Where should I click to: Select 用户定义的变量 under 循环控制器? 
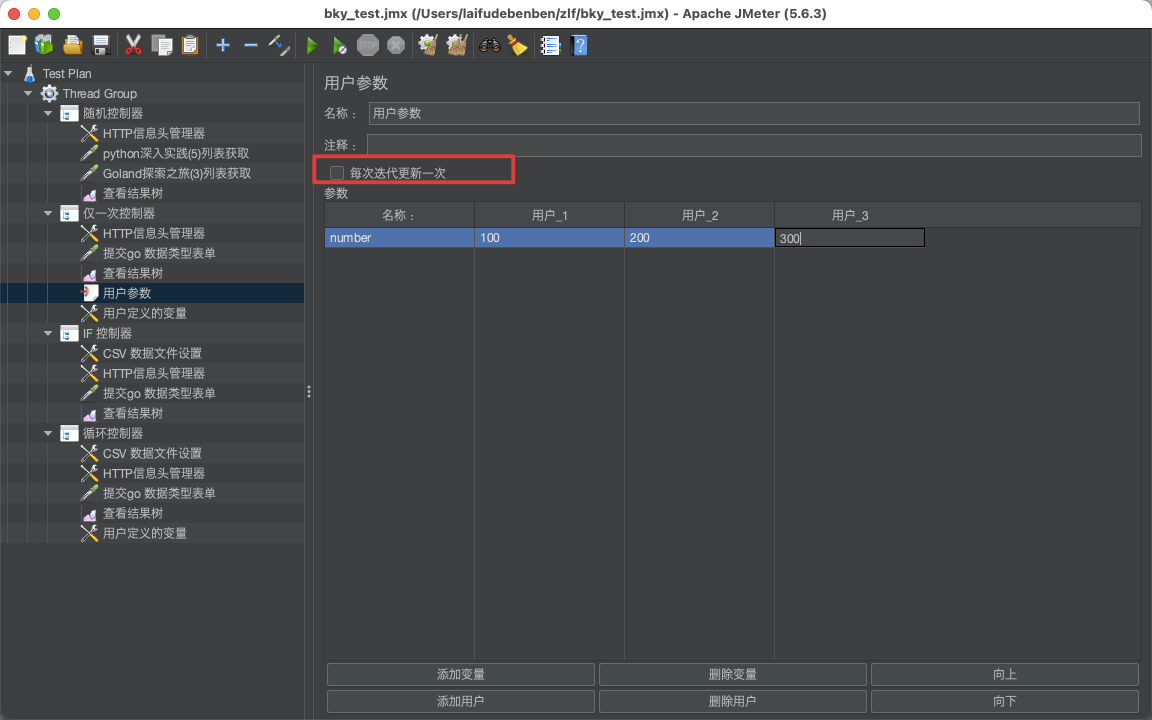point(145,533)
